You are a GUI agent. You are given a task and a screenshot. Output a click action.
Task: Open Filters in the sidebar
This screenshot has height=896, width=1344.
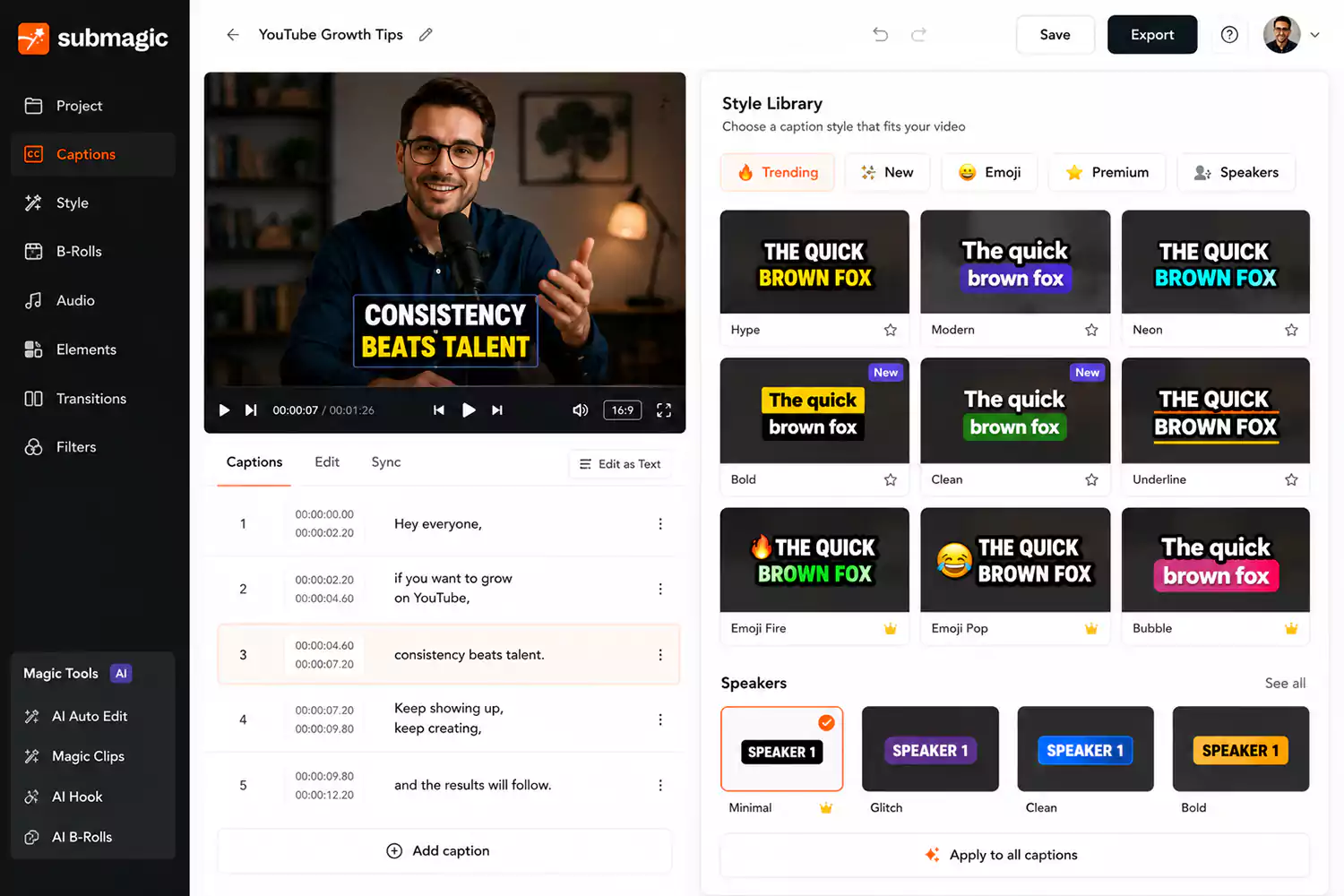pos(93,447)
